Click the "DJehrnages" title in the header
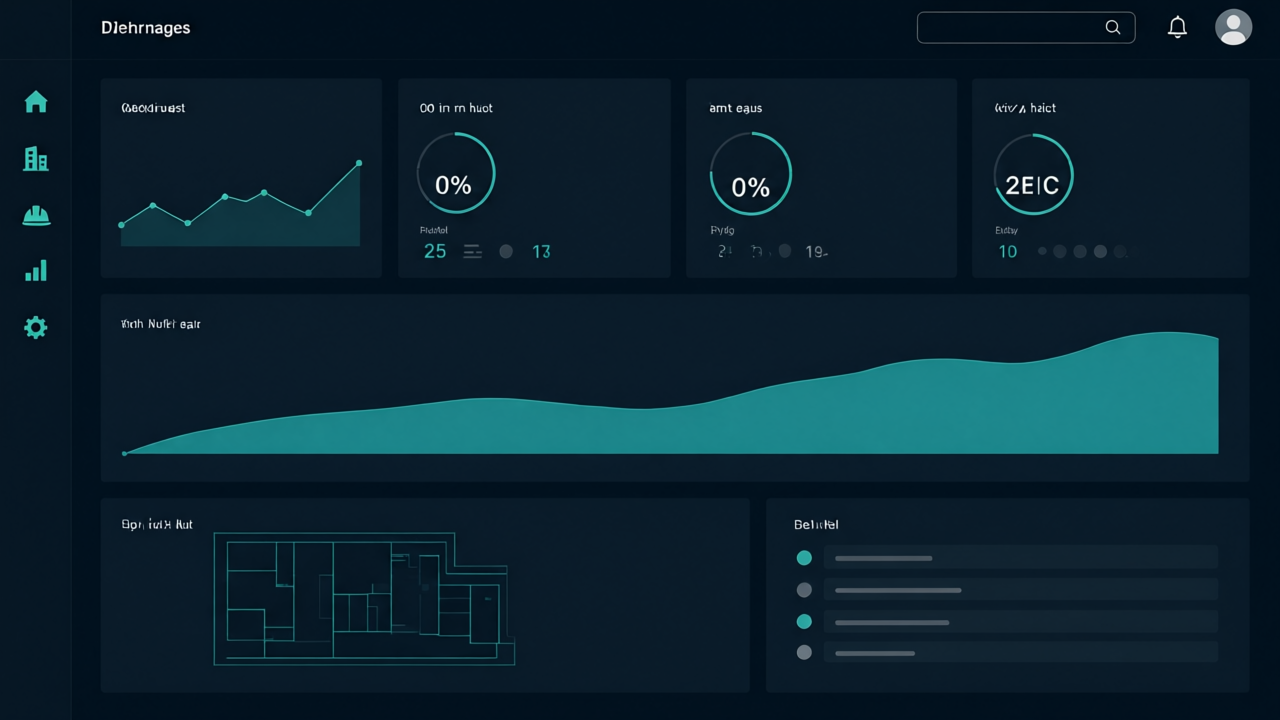The height and width of the screenshot is (720, 1280). (x=146, y=28)
